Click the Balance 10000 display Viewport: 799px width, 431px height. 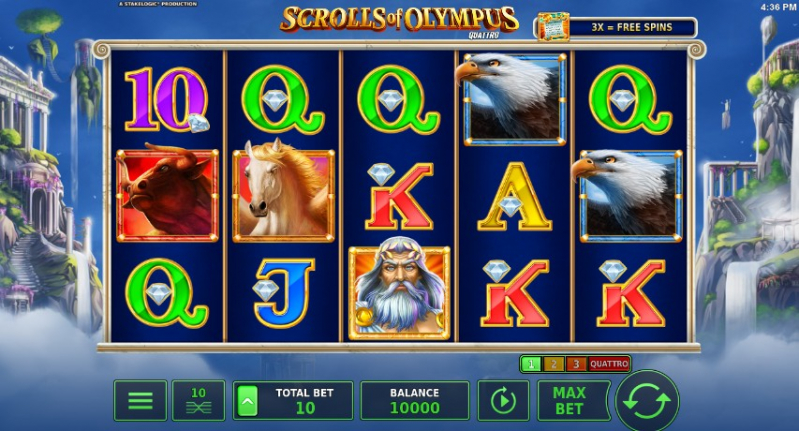(415, 400)
